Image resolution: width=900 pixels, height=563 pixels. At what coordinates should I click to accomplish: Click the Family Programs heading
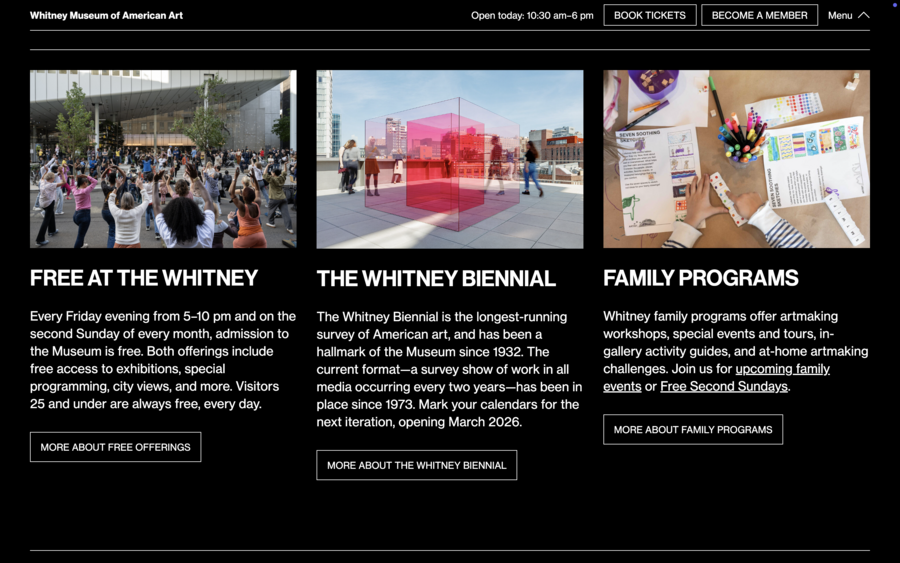tap(701, 278)
